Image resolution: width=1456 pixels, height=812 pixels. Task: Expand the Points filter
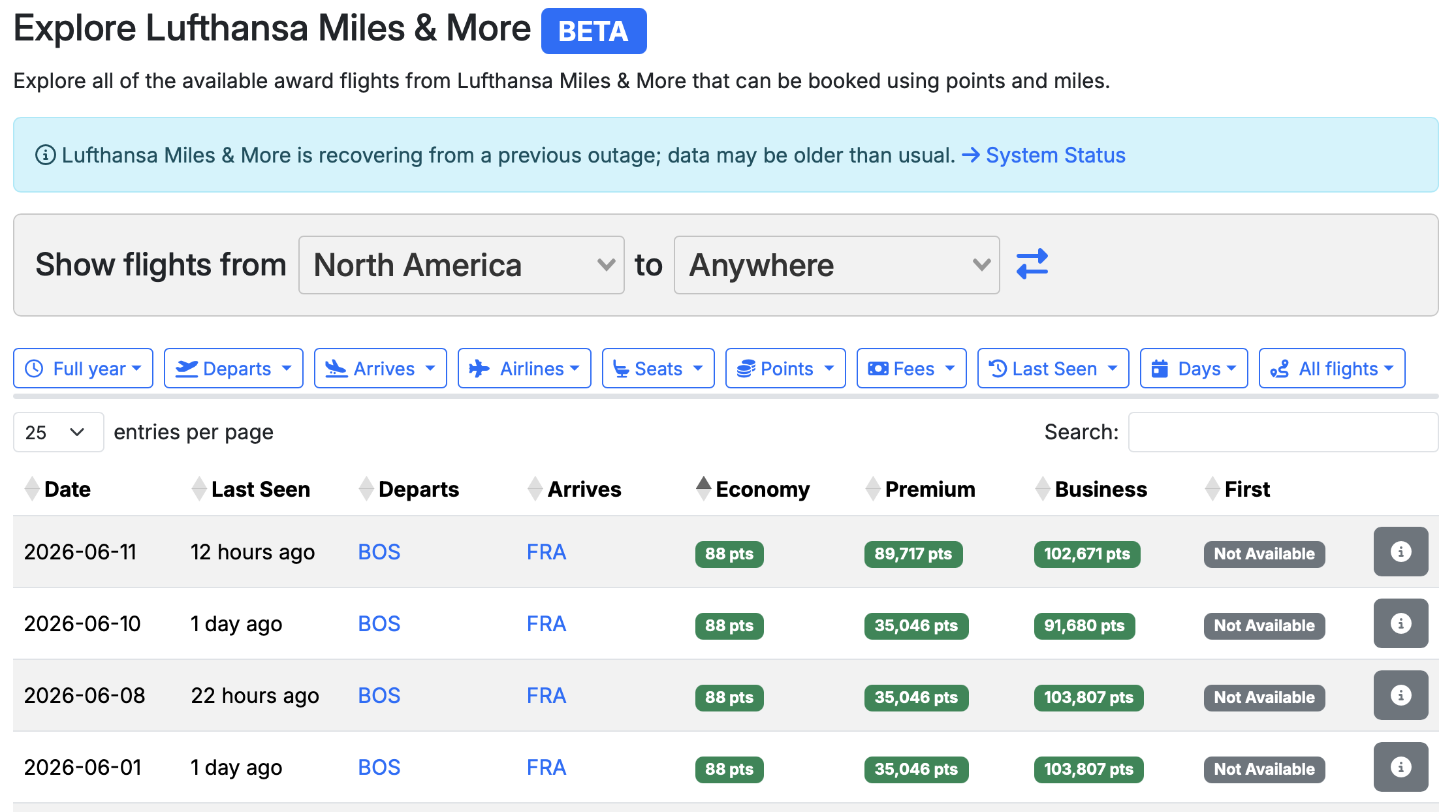(785, 369)
